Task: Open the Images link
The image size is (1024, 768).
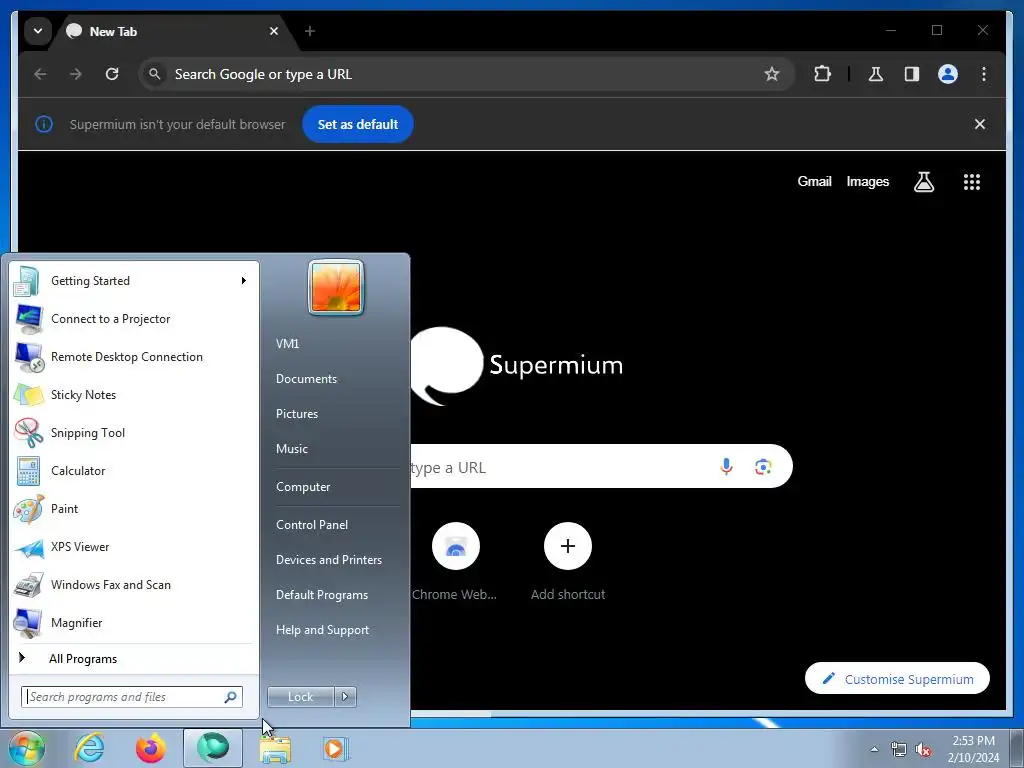Action: 867,182
